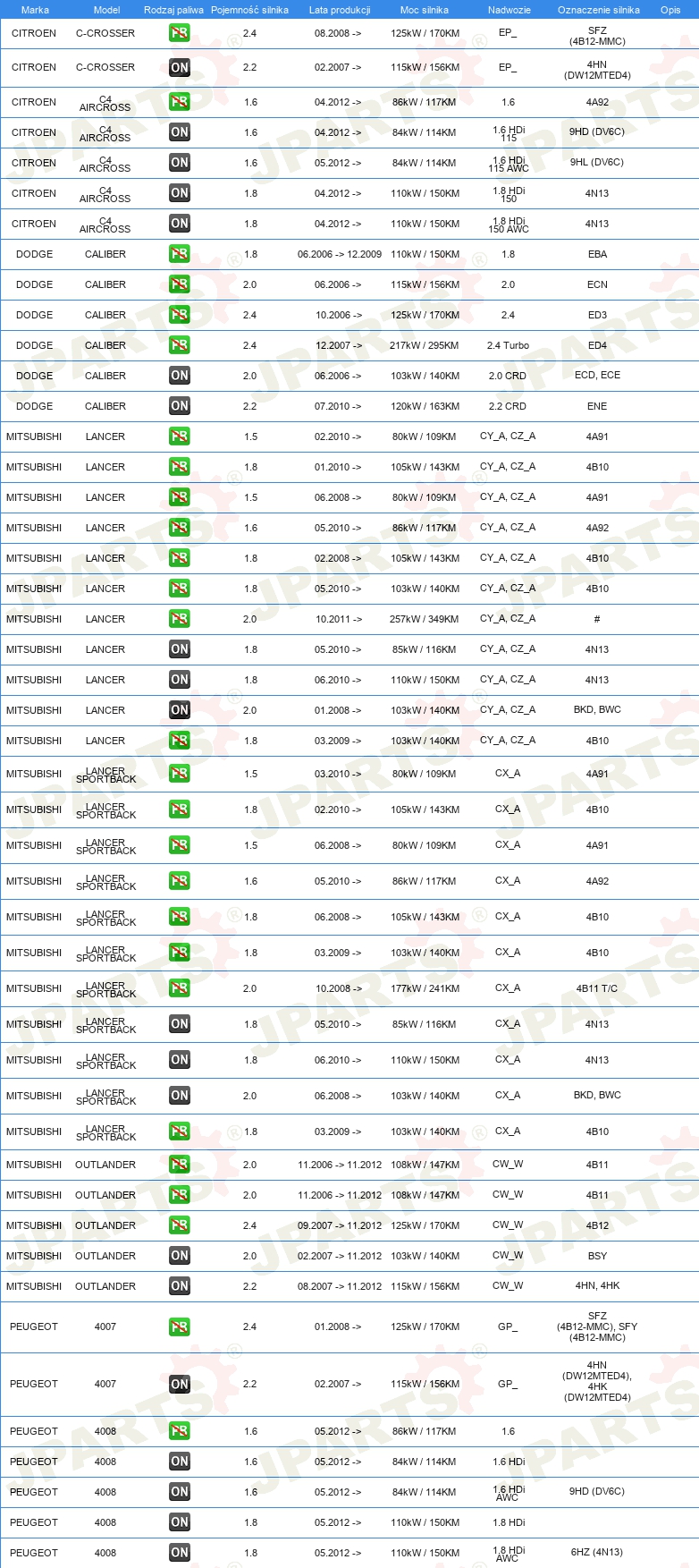This screenshot has width=699, height=1568.
Task: Select the ENE engine code cell
Action: coord(598,406)
